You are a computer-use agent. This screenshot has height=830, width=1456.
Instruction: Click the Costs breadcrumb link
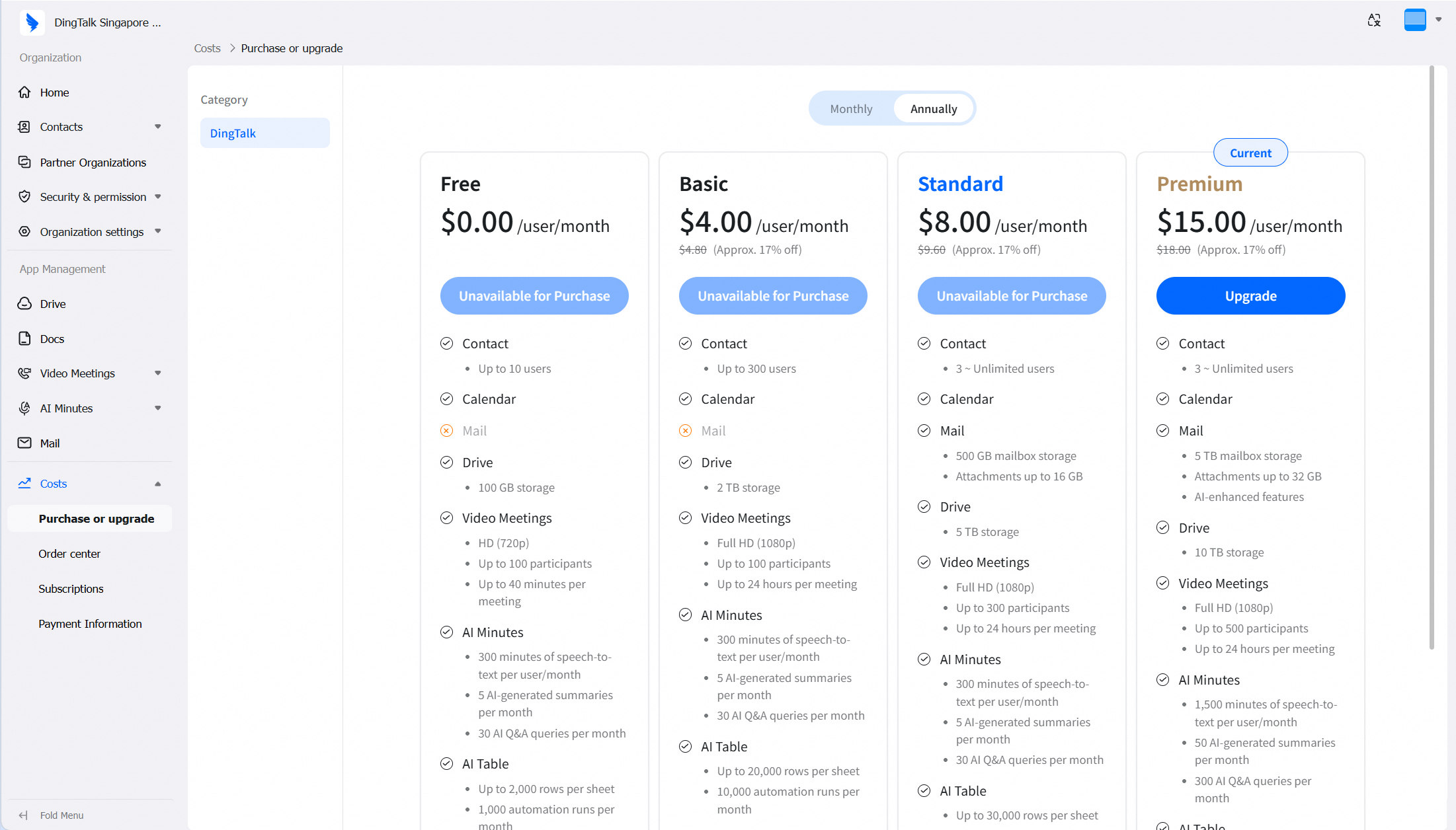(x=207, y=48)
